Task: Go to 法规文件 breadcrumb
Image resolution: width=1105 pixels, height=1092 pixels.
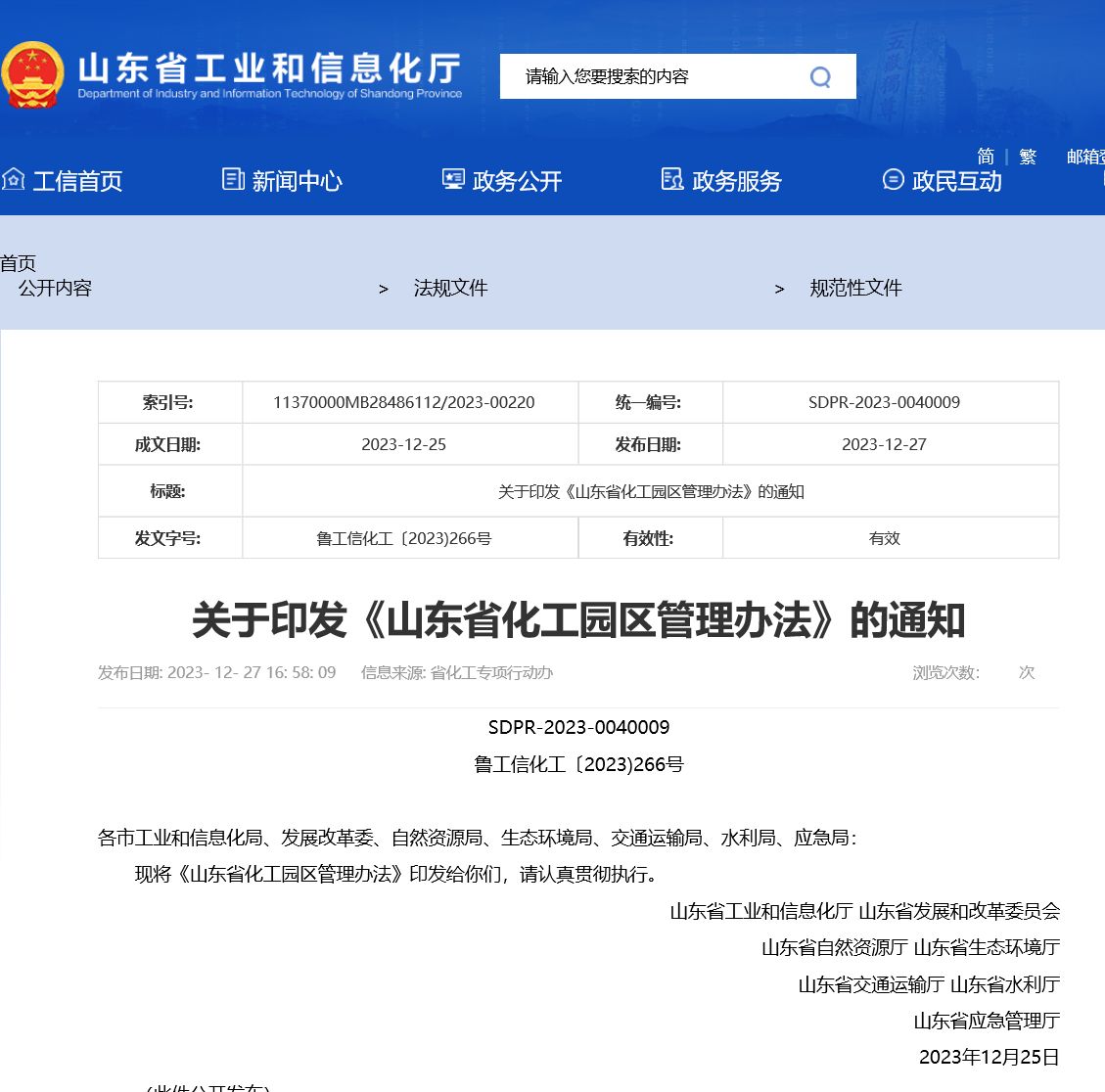Action: coord(450,288)
